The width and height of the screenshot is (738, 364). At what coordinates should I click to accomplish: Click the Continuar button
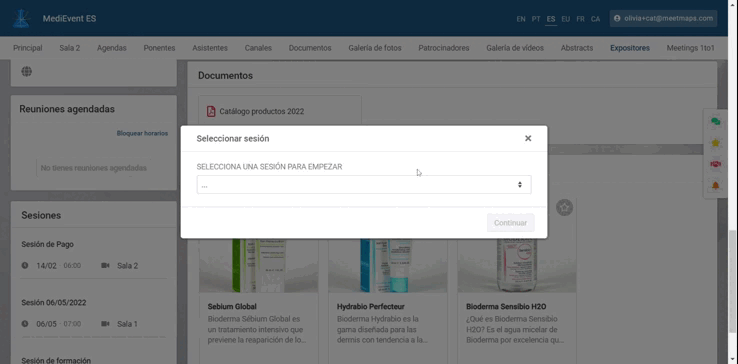pyautogui.click(x=511, y=223)
